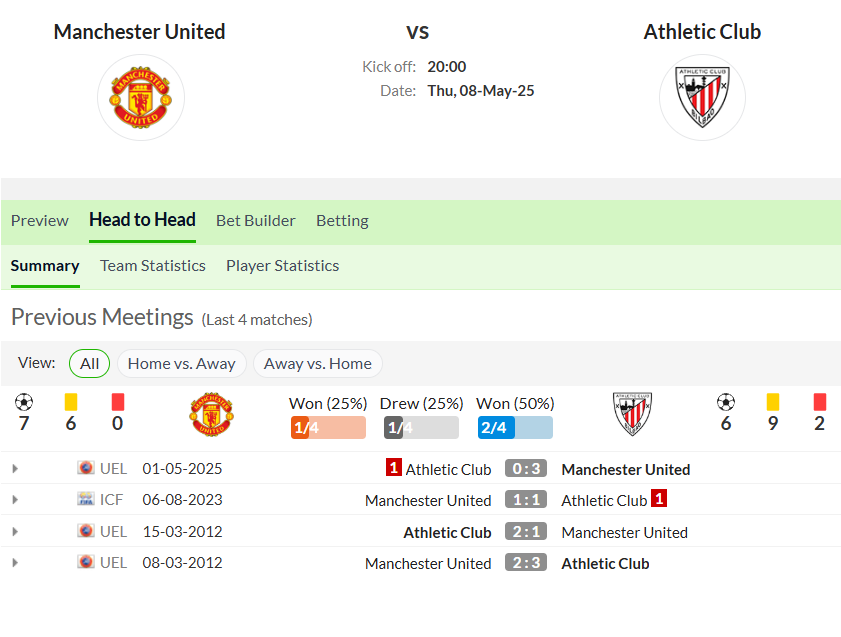Switch to Team Statistics tab
Screen dimensions: 841x637
point(153,265)
